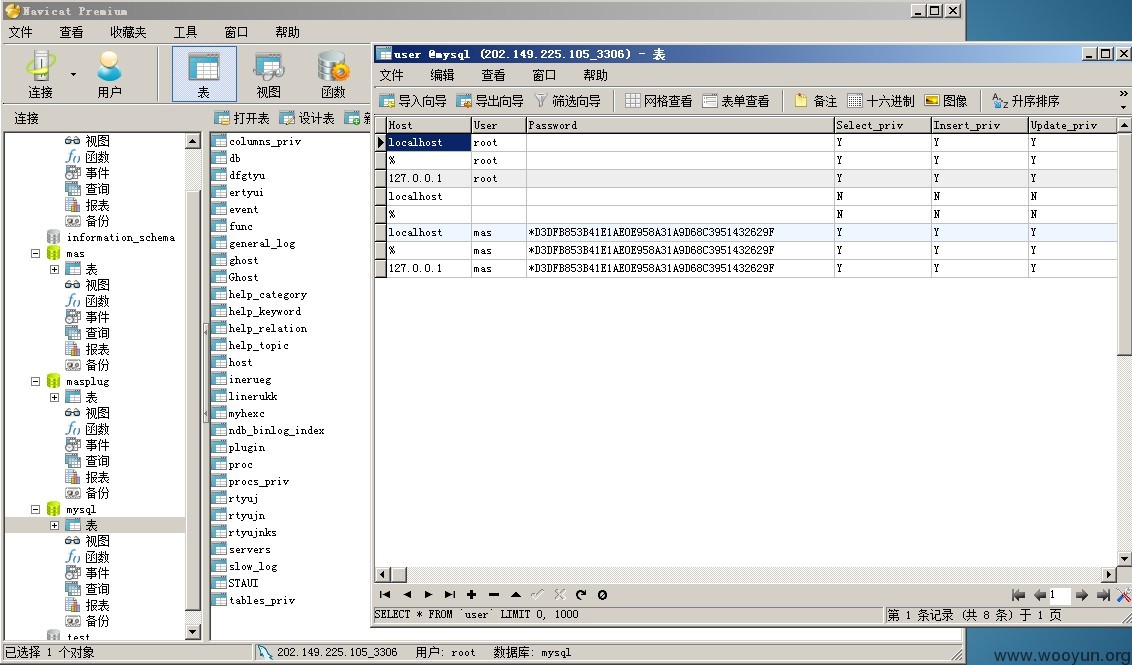The height and width of the screenshot is (665, 1132).
Task: Open 工具 menu in main window
Action: [x=185, y=32]
